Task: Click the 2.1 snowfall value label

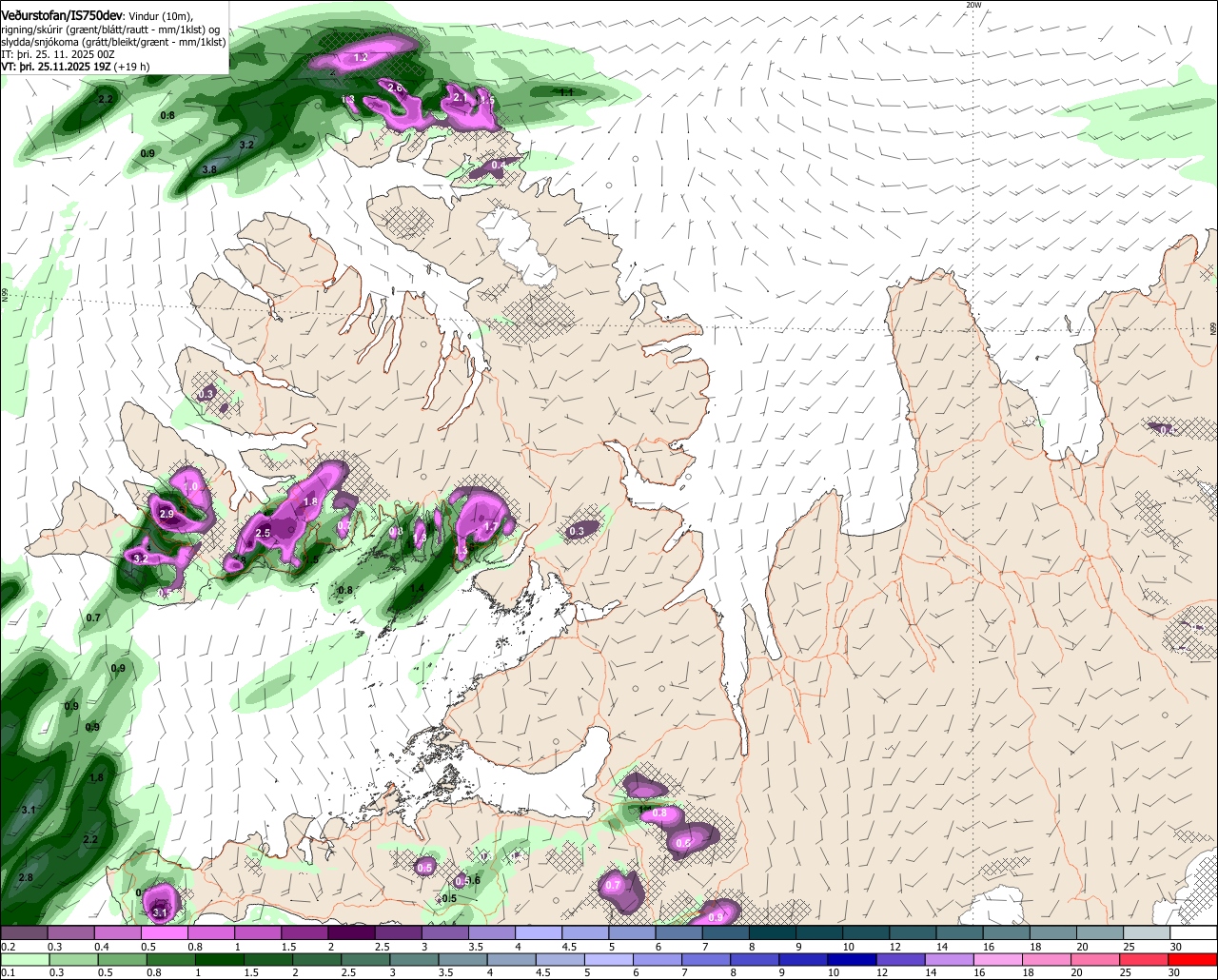Action: coord(461,97)
